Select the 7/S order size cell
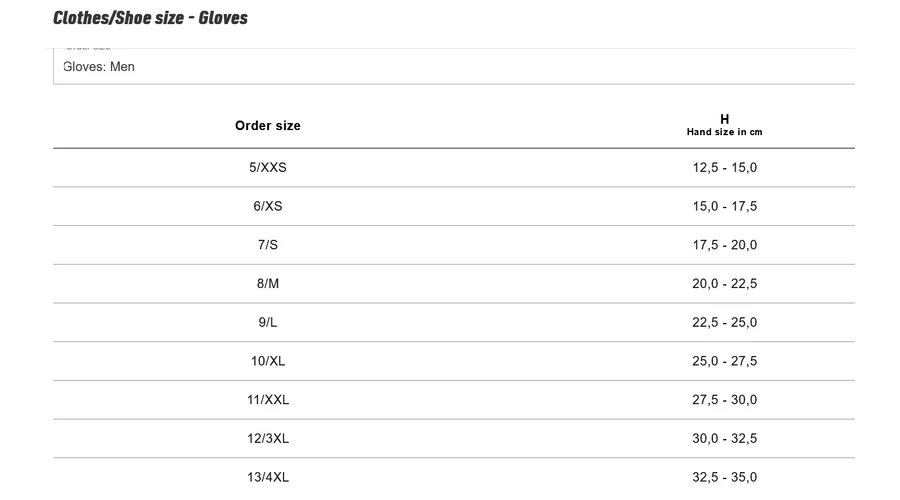 pyautogui.click(x=267, y=245)
